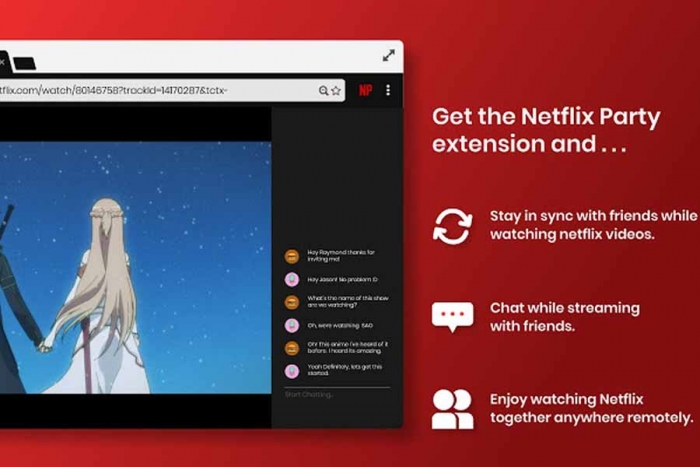This screenshot has width=700, height=467.
Task: Click burger avatar beside "Oh! This anime" message
Action: click(x=292, y=348)
